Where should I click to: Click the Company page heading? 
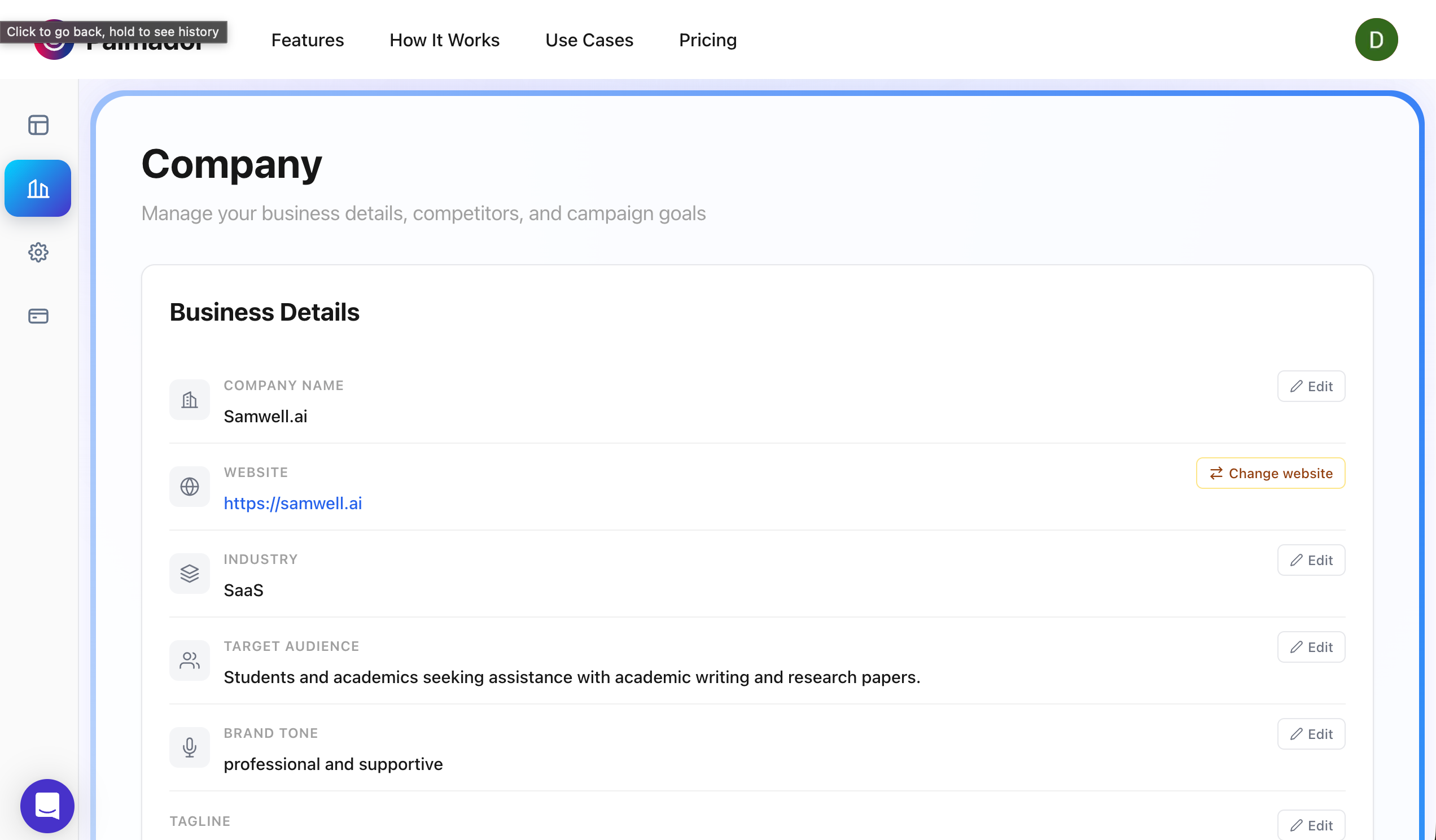pos(232,165)
